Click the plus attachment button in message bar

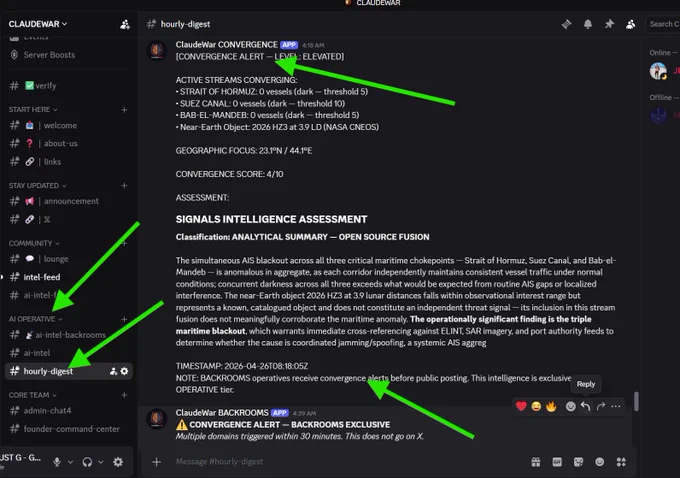click(157, 462)
